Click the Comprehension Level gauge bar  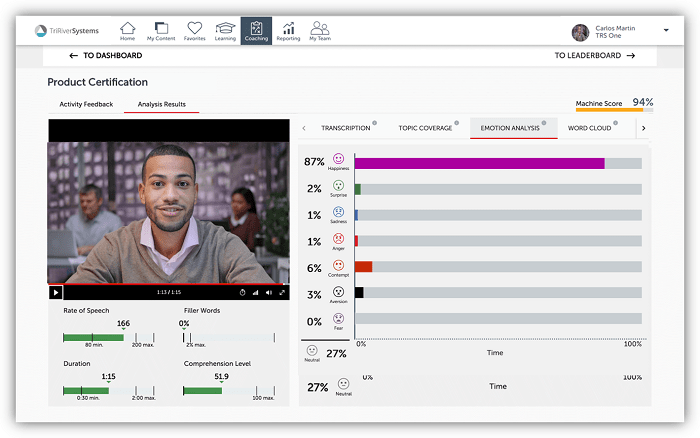[229, 391]
